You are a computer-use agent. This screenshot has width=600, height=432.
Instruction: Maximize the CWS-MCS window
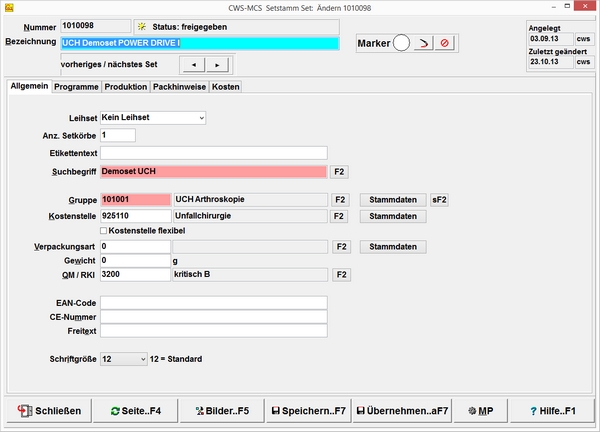pyautogui.click(x=567, y=6)
